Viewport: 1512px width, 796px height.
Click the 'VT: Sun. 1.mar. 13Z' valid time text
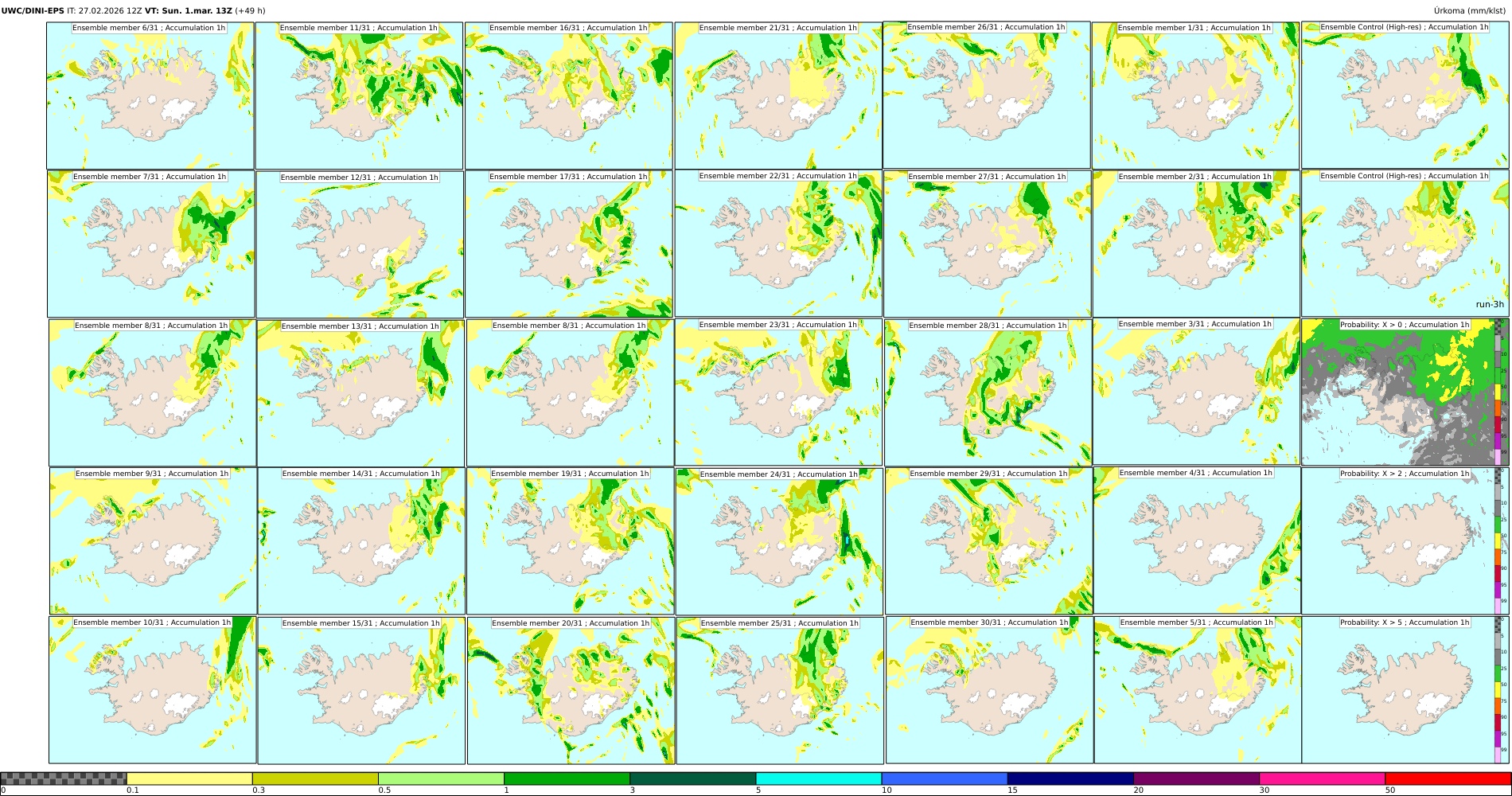pyautogui.click(x=189, y=11)
